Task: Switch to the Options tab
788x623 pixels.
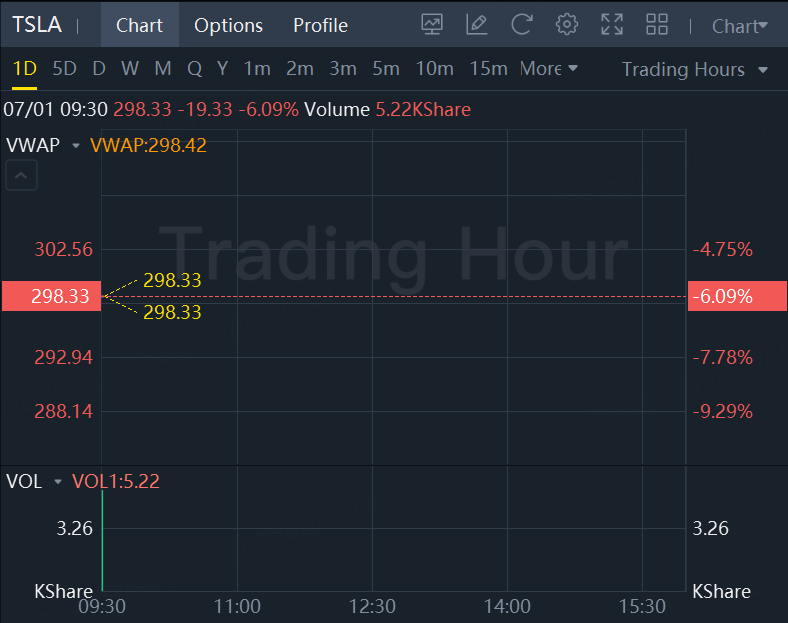Action: click(x=228, y=25)
